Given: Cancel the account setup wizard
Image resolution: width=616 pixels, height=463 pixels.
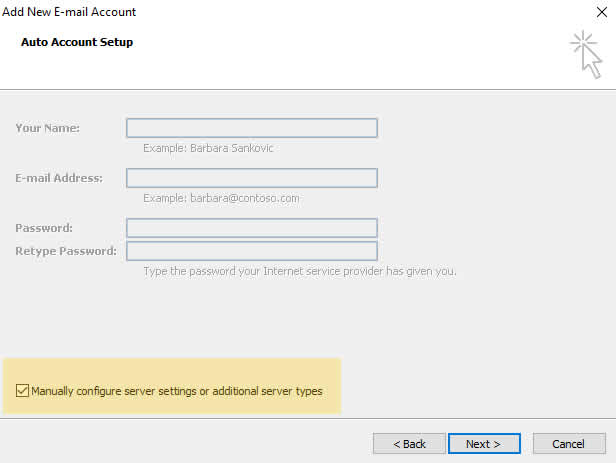Looking at the screenshot, I should pyautogui.click(x=569, y=444).
